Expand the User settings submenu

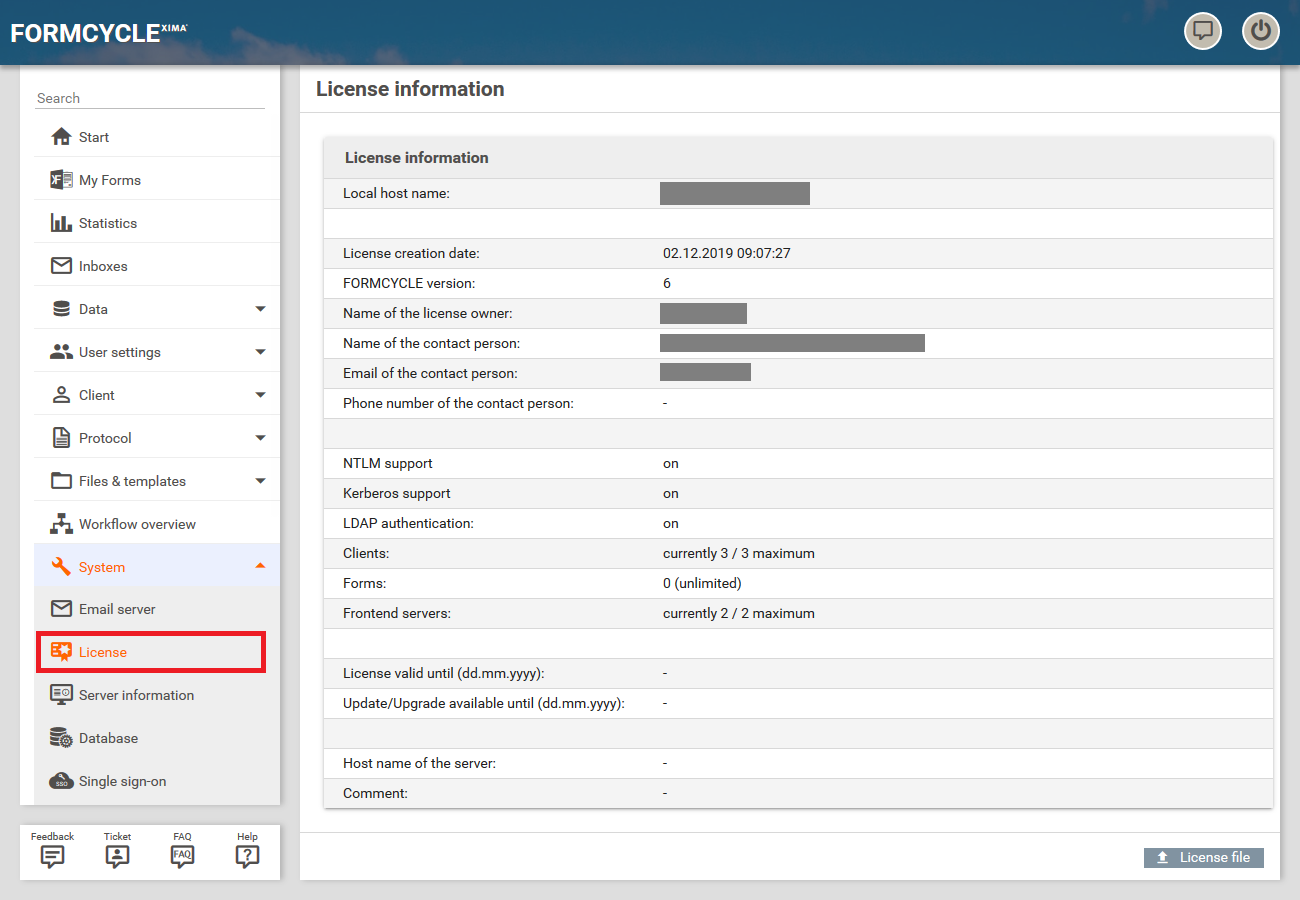pyautogui.click(x=260, y=352)
